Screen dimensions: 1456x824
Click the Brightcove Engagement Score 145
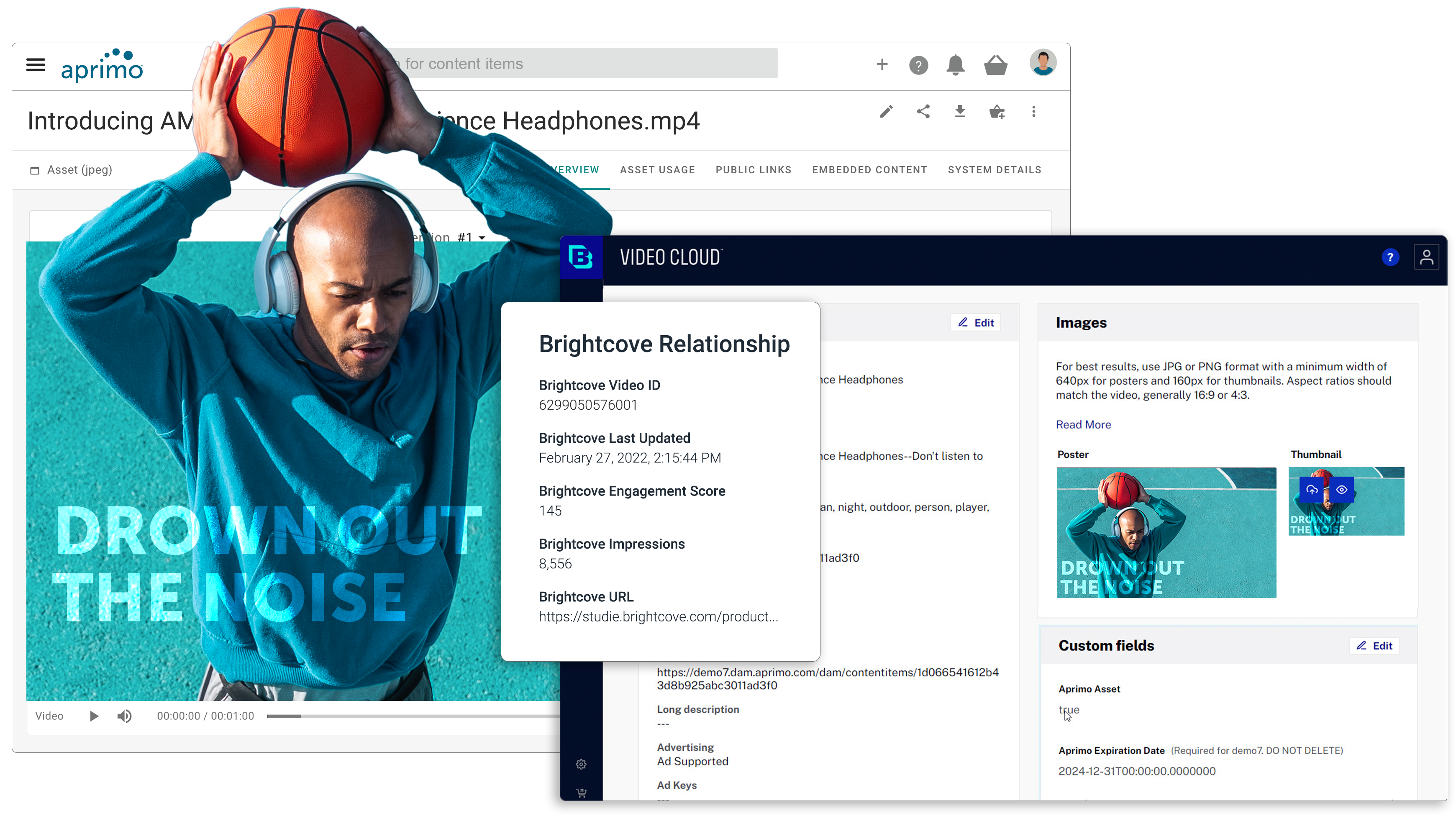pos(550,511)
